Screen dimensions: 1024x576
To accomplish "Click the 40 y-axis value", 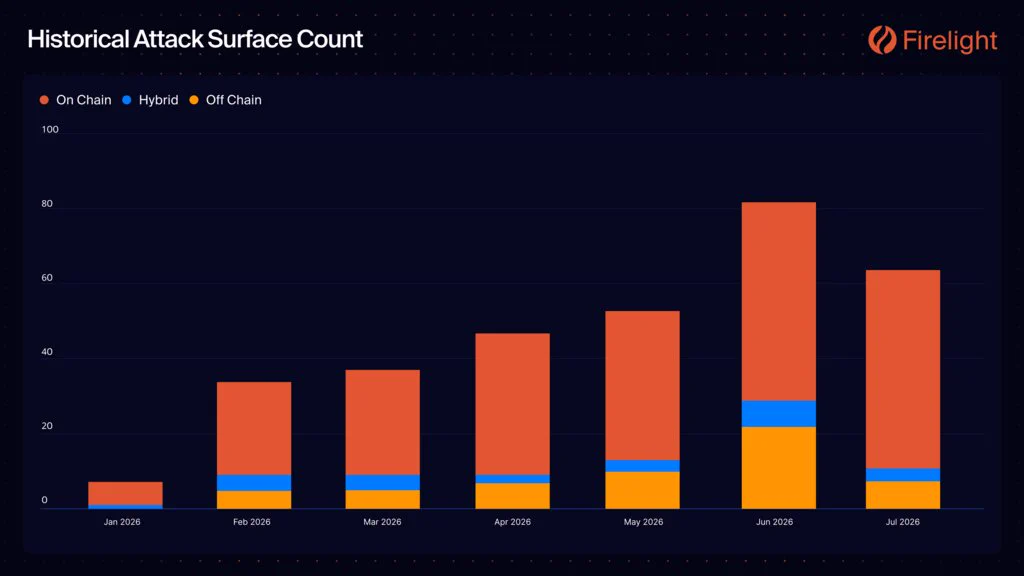I will pyautogui.click(x=47, y=352).
